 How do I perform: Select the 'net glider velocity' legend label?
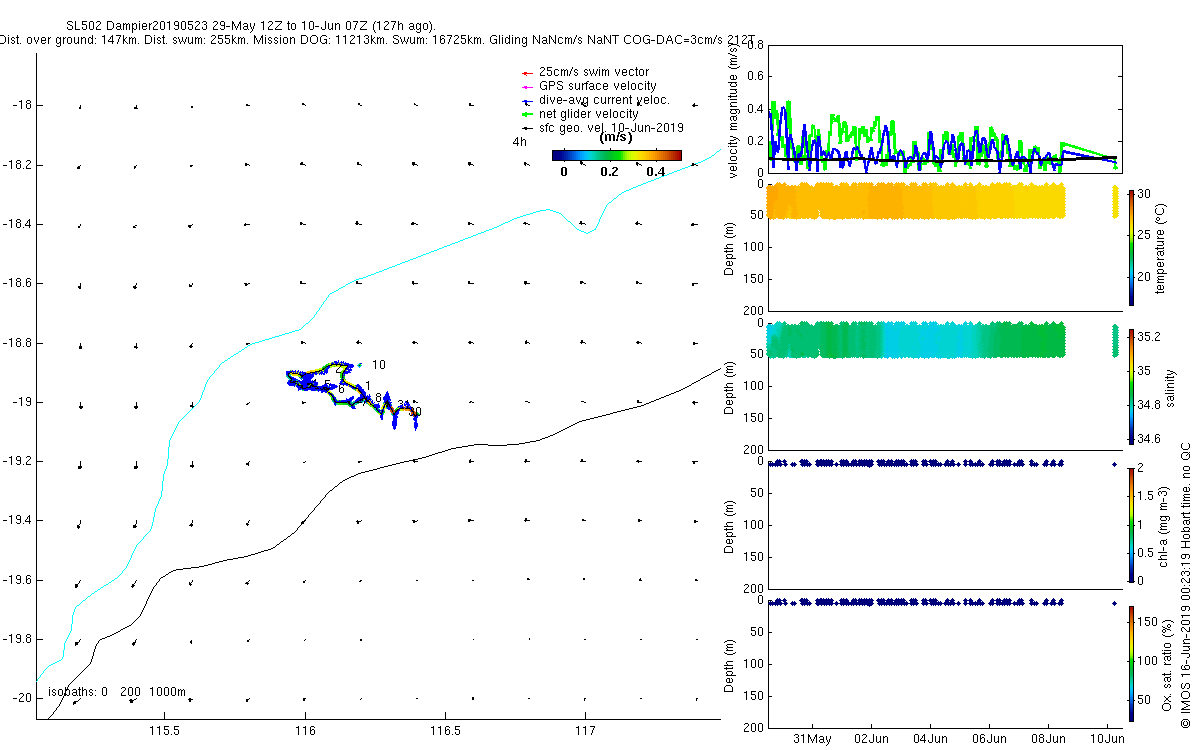(588, 114)
